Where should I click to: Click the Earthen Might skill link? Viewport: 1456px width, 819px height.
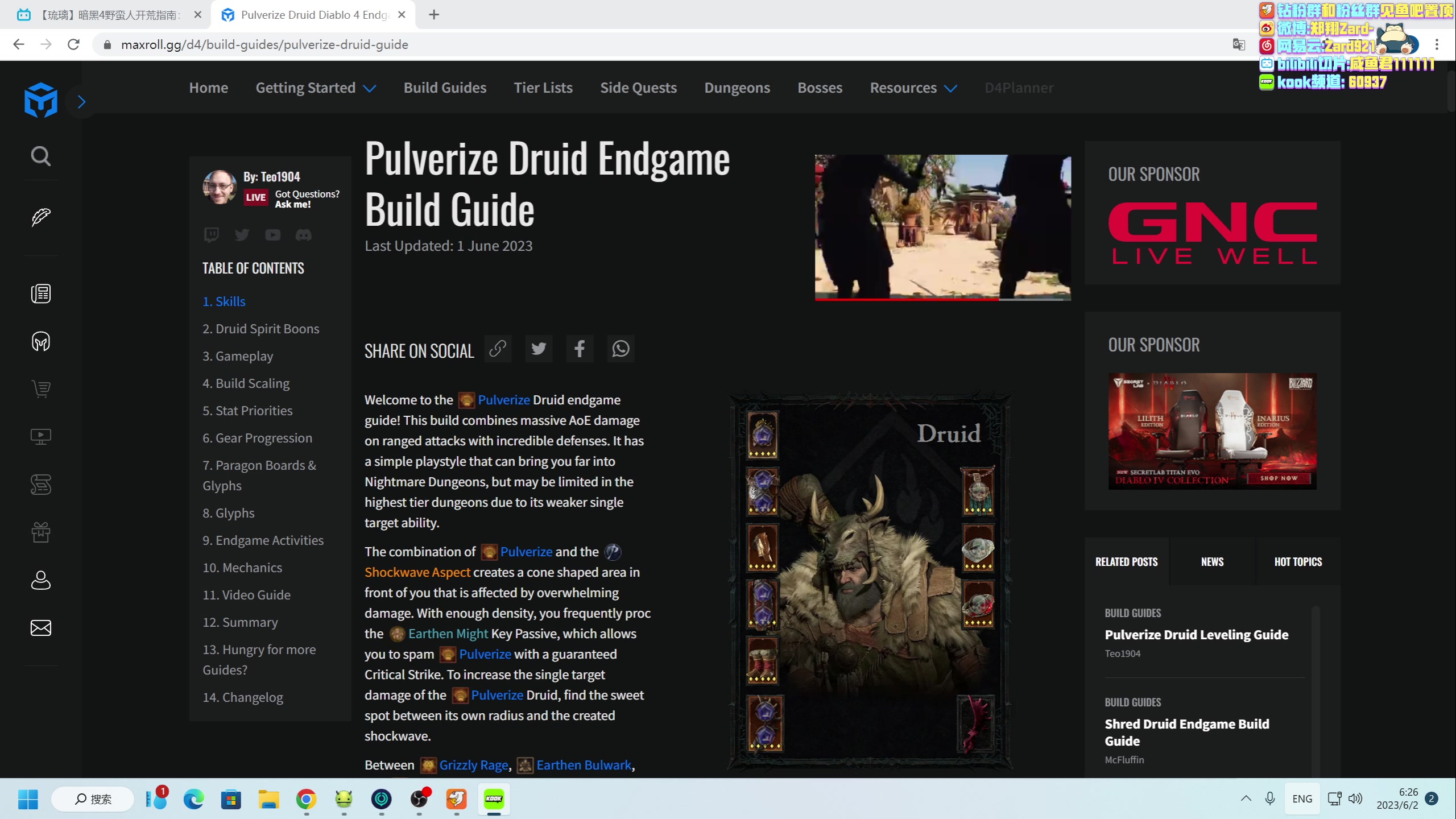448,634
